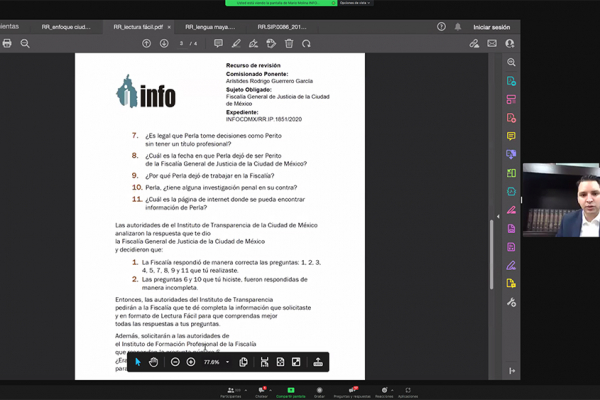Click the zoom-out magnifier in the toolbar
The width and height of the screenshot is (600, 400).
pyautogui.click(x=25, y=44)
